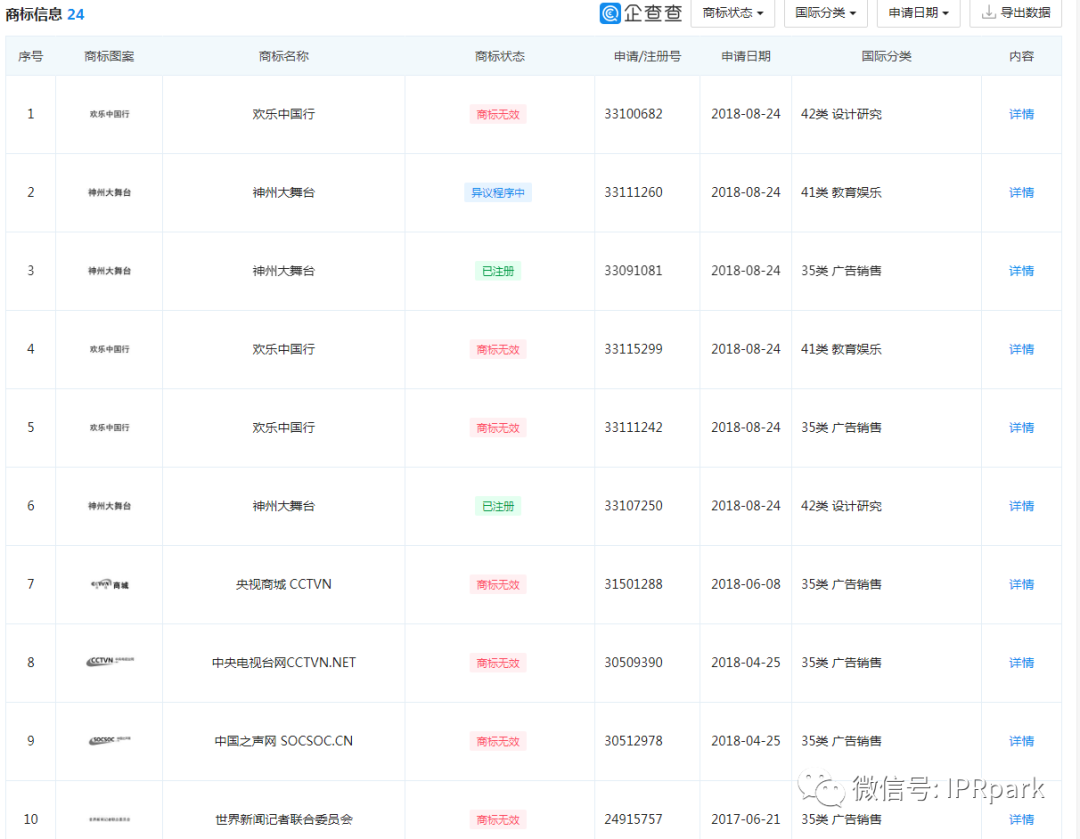Select registration number 31501288
This screenshot has height=839, width=1080.
click(x=633, y=585)
